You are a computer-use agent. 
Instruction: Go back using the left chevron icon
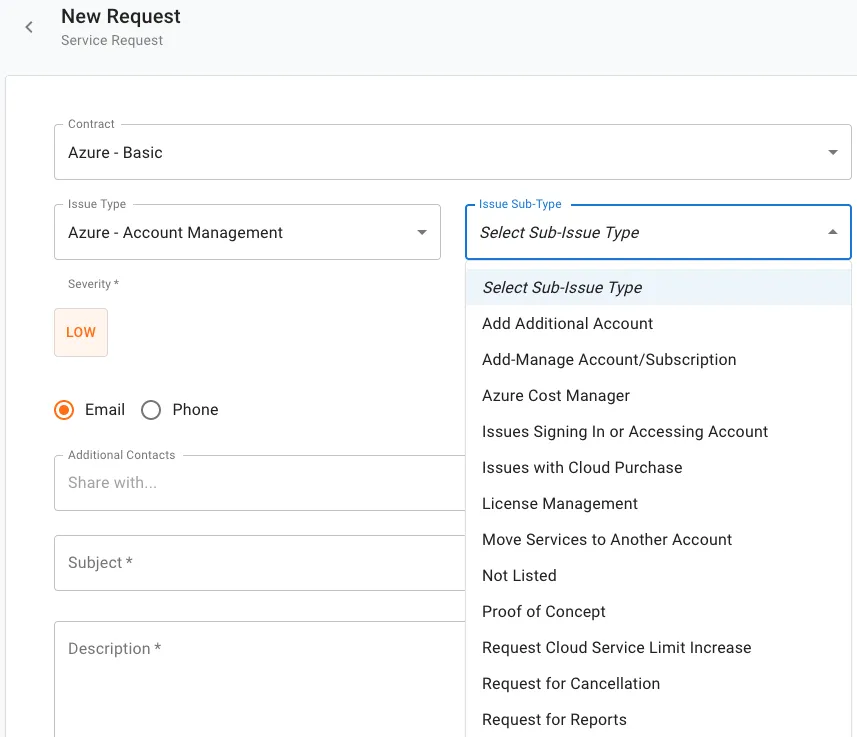(x=29, y=27)
